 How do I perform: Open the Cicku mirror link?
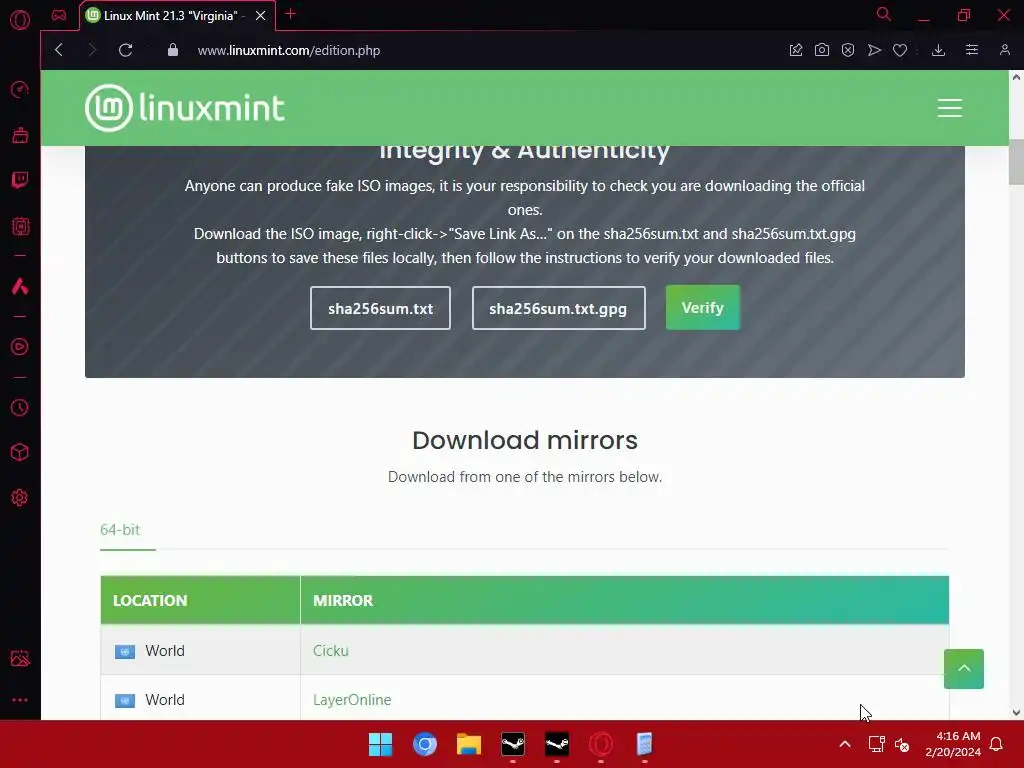[330, 650]
